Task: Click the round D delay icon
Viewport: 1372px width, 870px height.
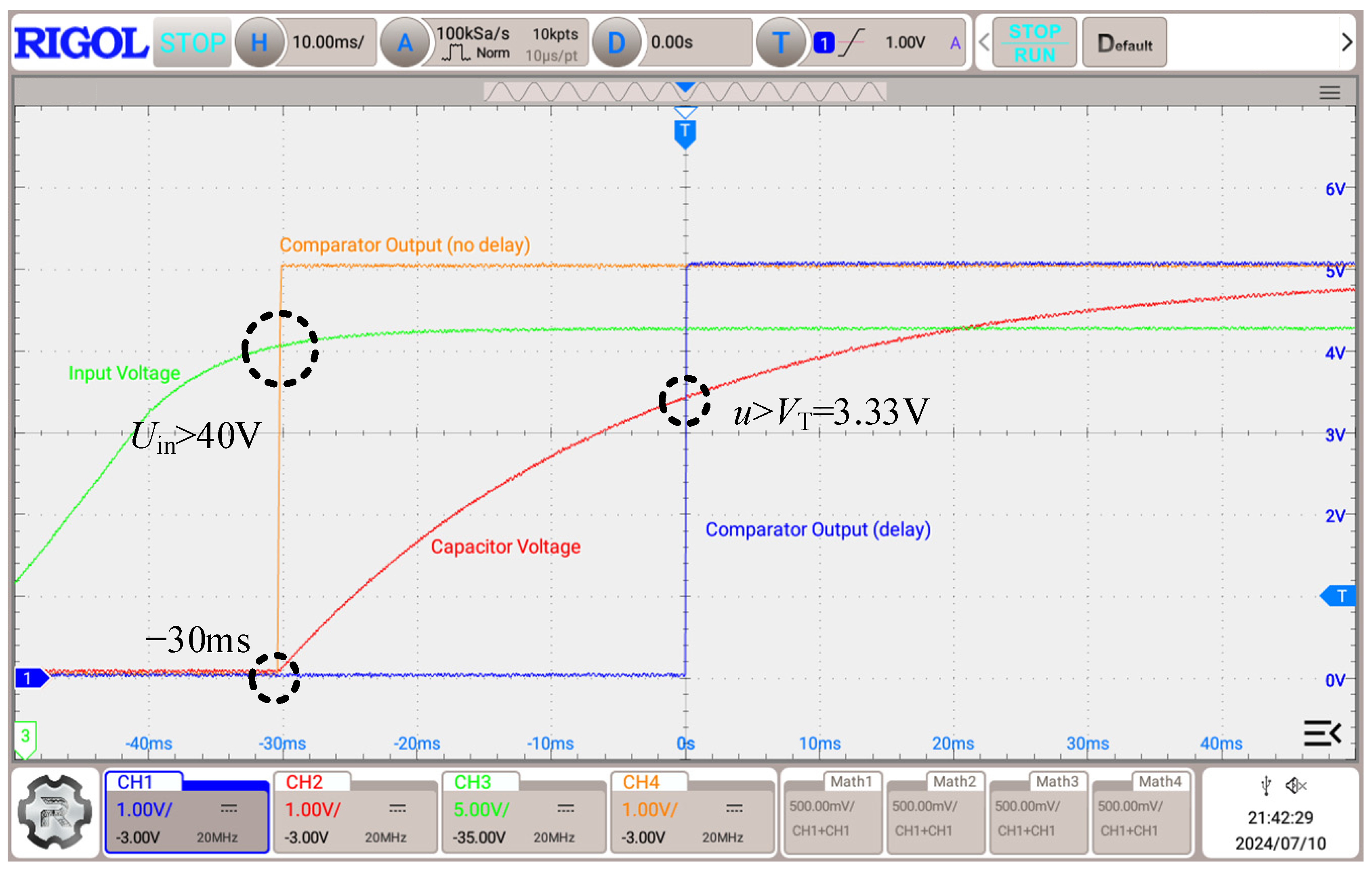Action: click(x=616, y=43)
